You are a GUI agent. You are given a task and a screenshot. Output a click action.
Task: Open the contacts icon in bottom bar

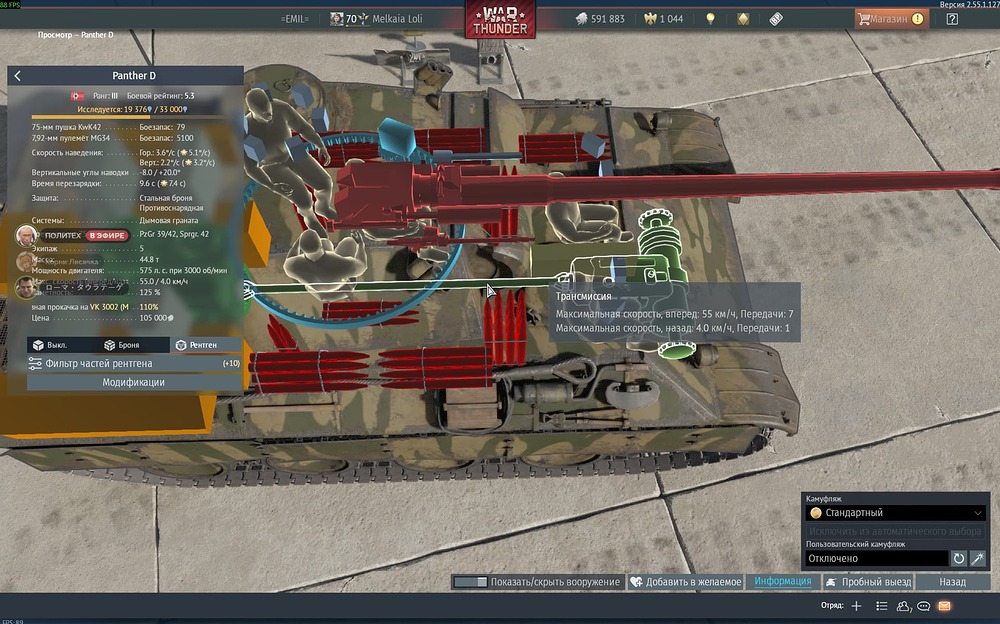(903, 606)
